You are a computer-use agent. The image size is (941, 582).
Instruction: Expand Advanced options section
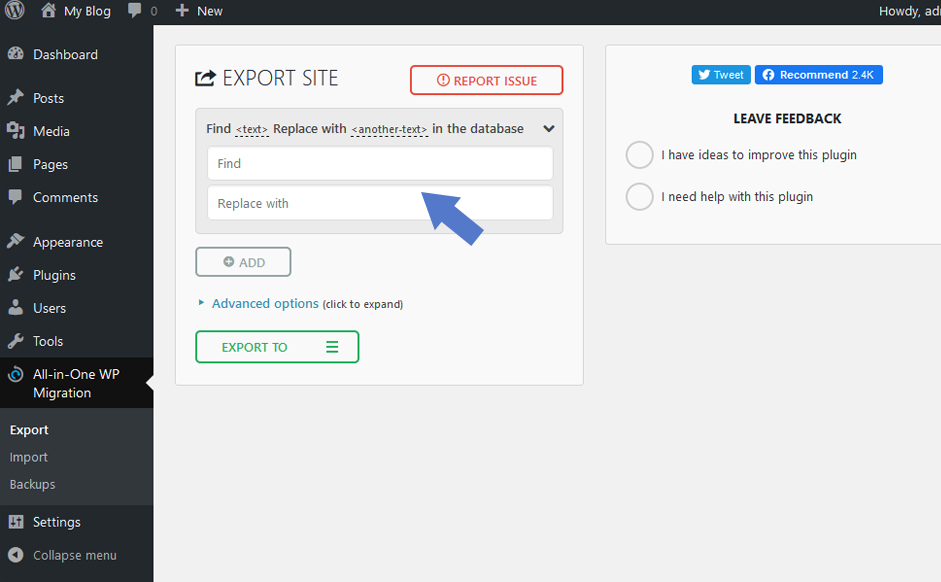pos(265,304)
